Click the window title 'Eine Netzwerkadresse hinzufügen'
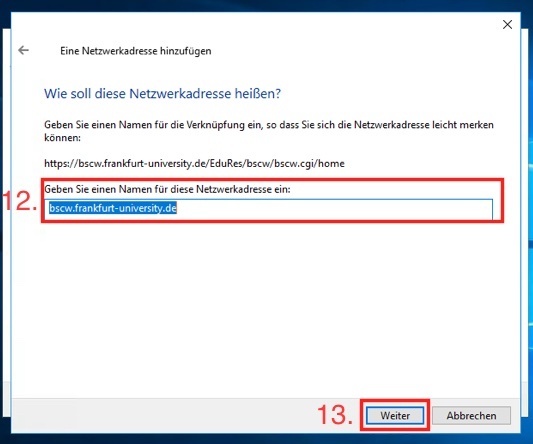Image resolution: width=533 pixels, height=444 pixels. tap(136, 51)
